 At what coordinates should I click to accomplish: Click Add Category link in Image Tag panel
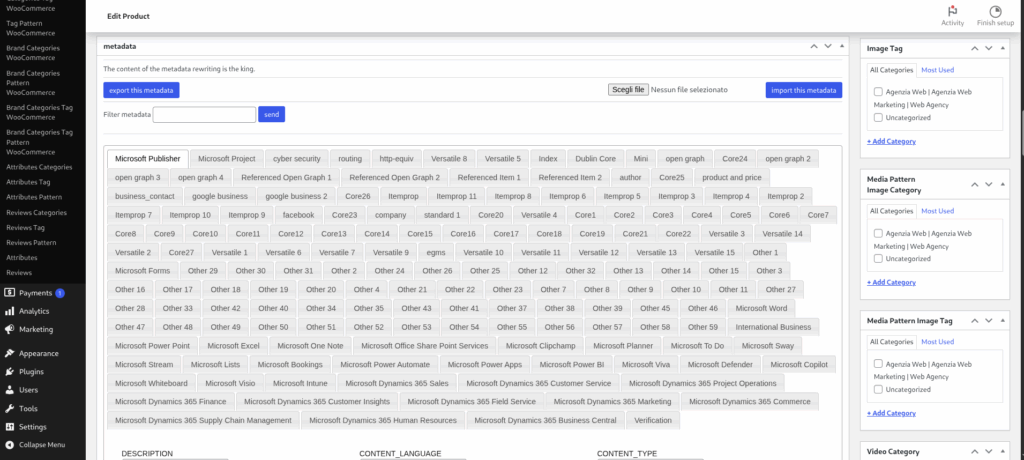pyautogui.click(x=891, y=141)
